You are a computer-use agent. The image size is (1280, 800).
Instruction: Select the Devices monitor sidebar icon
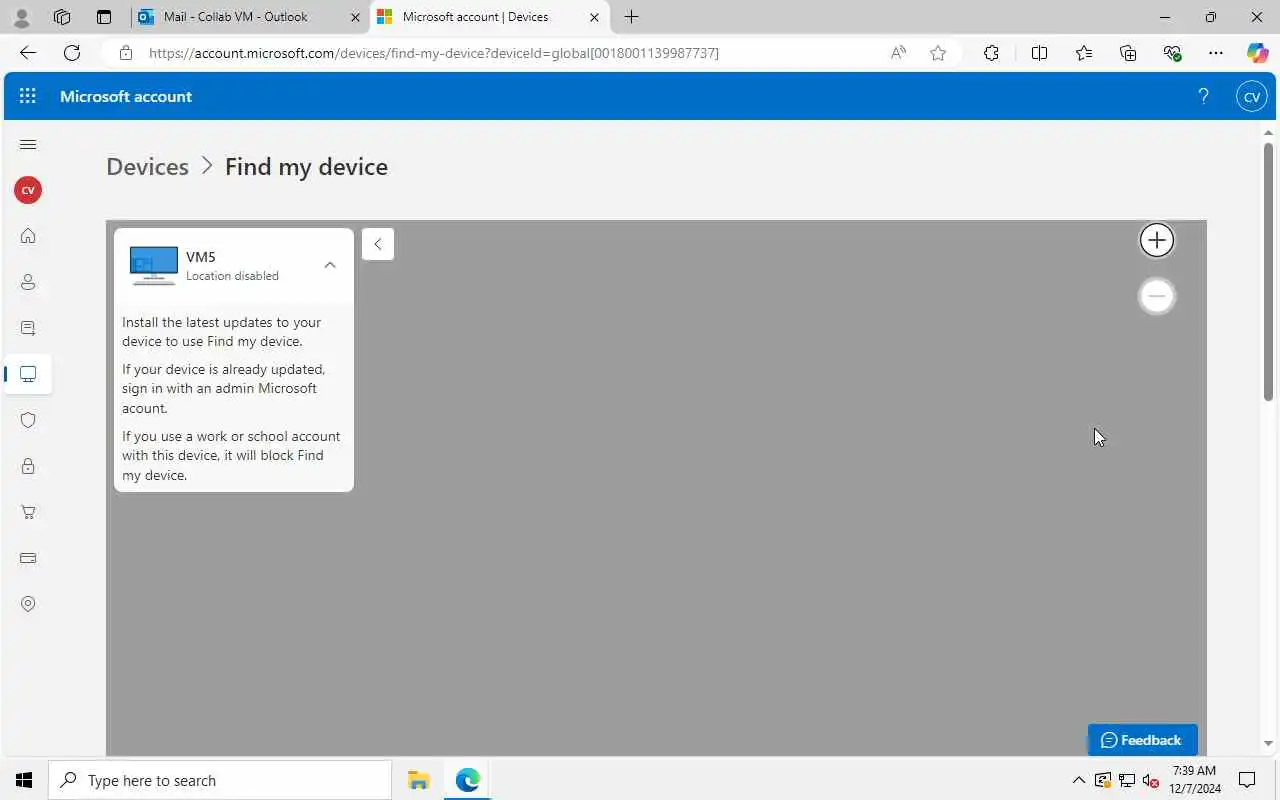(x=28, y=374)
